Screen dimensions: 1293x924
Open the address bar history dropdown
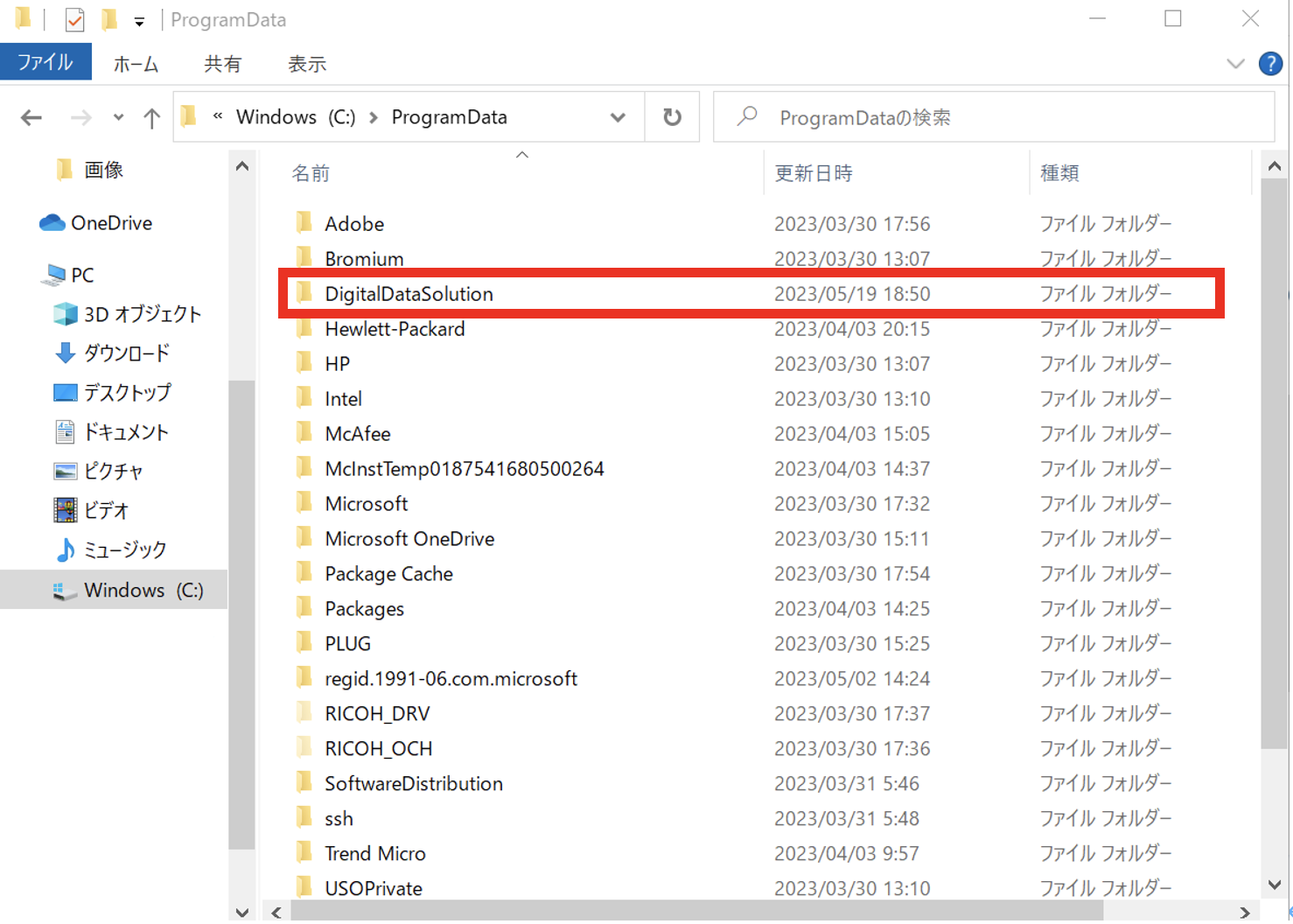click(x=618, y=117)
